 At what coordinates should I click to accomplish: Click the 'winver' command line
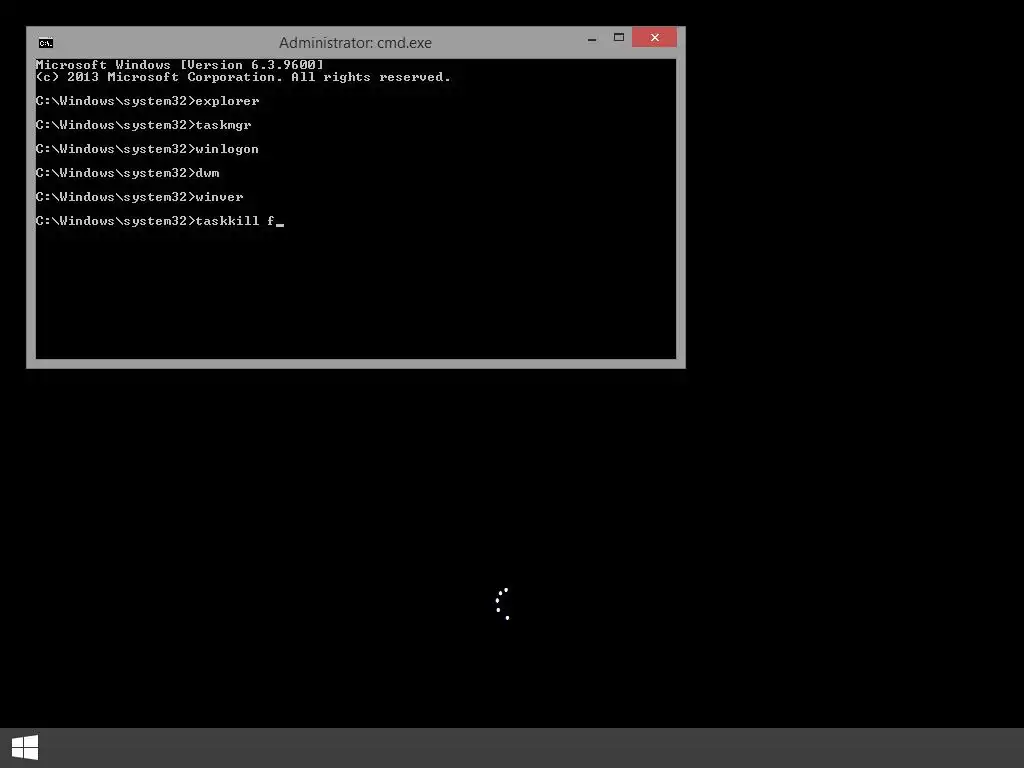pos(140,197)
